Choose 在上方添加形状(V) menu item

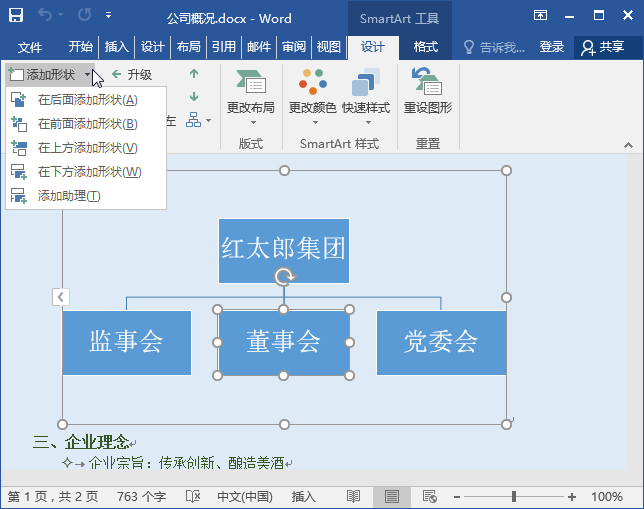pos(86,148)
